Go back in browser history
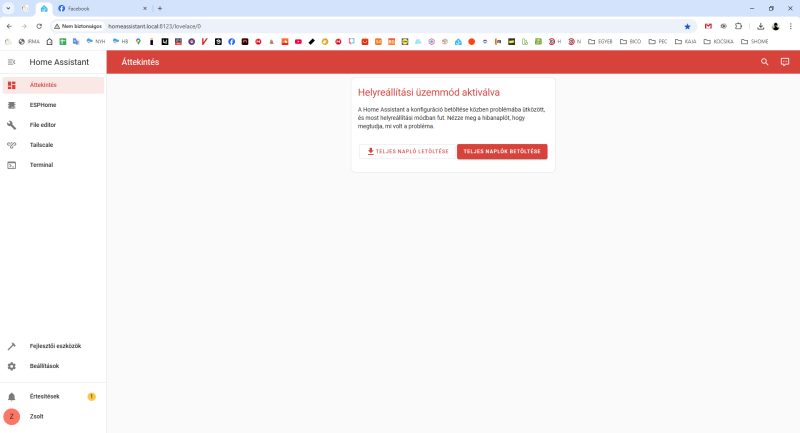This screenshot has height=433, width=800. click(9, 26)
